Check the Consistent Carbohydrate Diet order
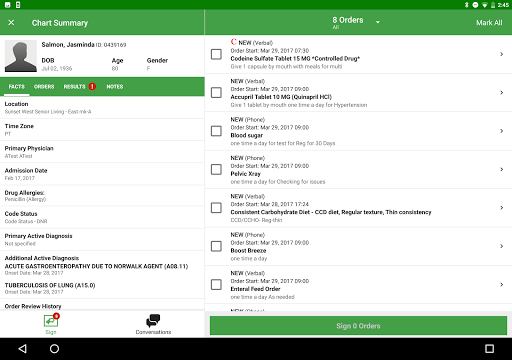The height and width of the screenshot is (360, 512). point(216,208)
